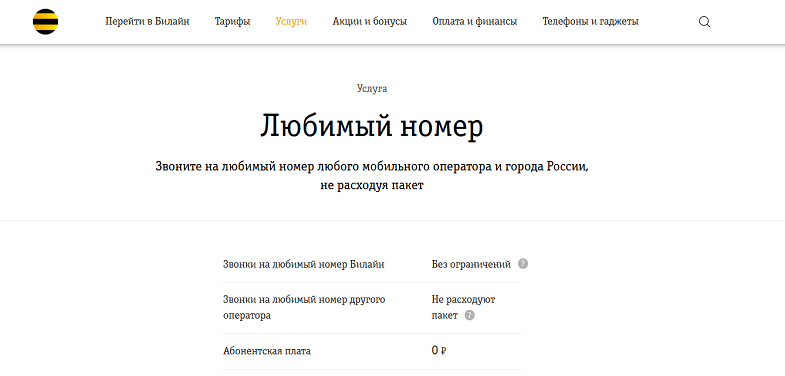785x376 pixels.
Task: Open the search magnifier icon
Action: [704, 22]
